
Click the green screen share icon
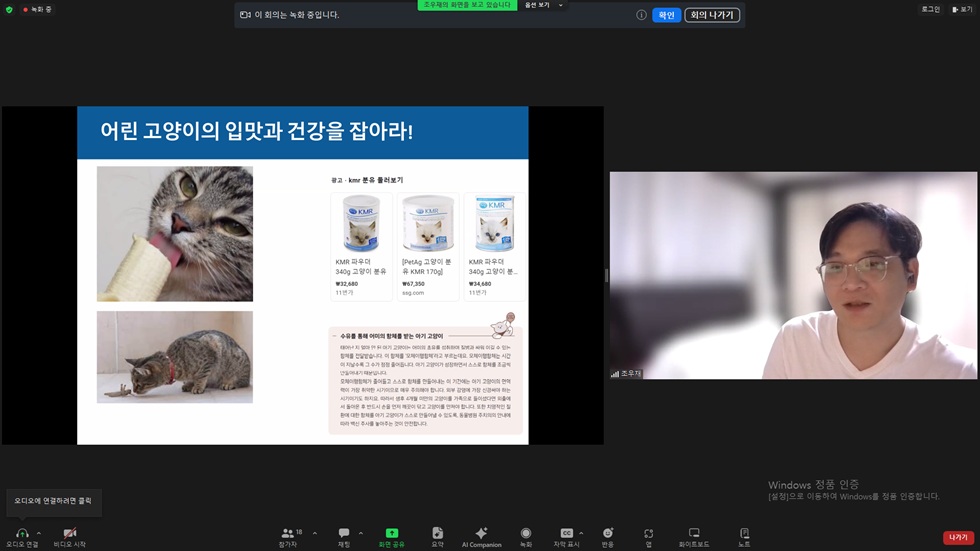(x=392, y=533)
